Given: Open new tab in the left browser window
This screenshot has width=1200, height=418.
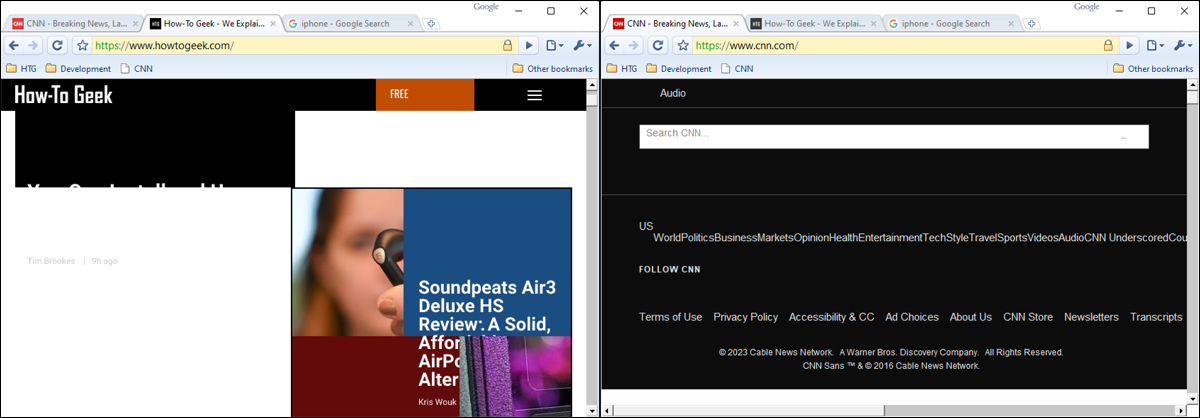Looking at the screenshot, I should (431, 23).
